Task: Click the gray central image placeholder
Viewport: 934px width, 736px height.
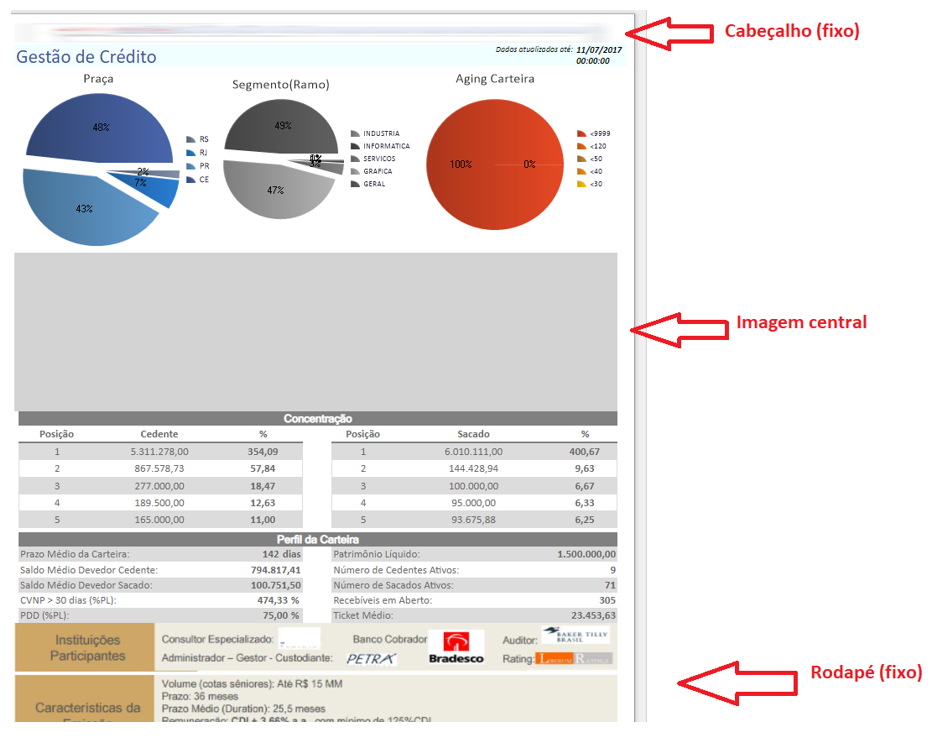Action: 315,332
